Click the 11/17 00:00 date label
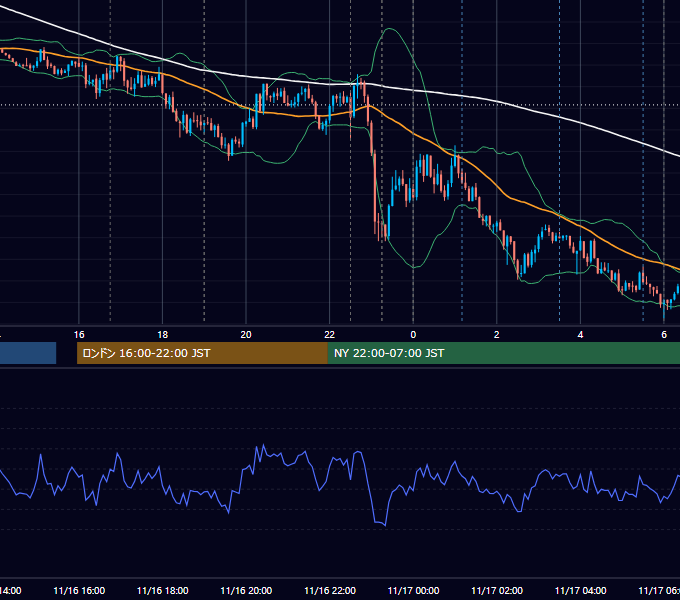The height and width of the screenshot is (600, 680). click(413, 590)
